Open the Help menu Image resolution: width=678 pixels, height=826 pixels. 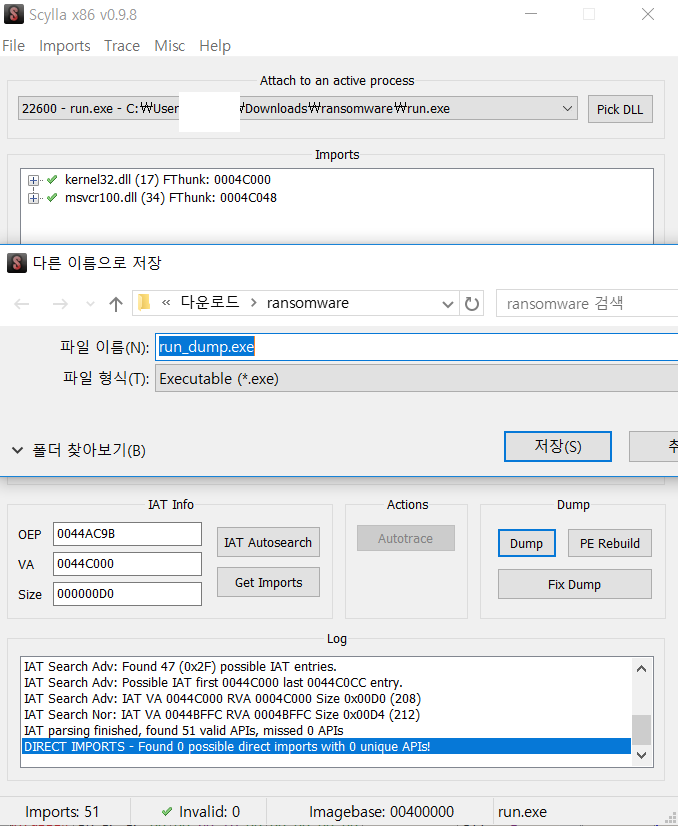click(x=215, y=46)
